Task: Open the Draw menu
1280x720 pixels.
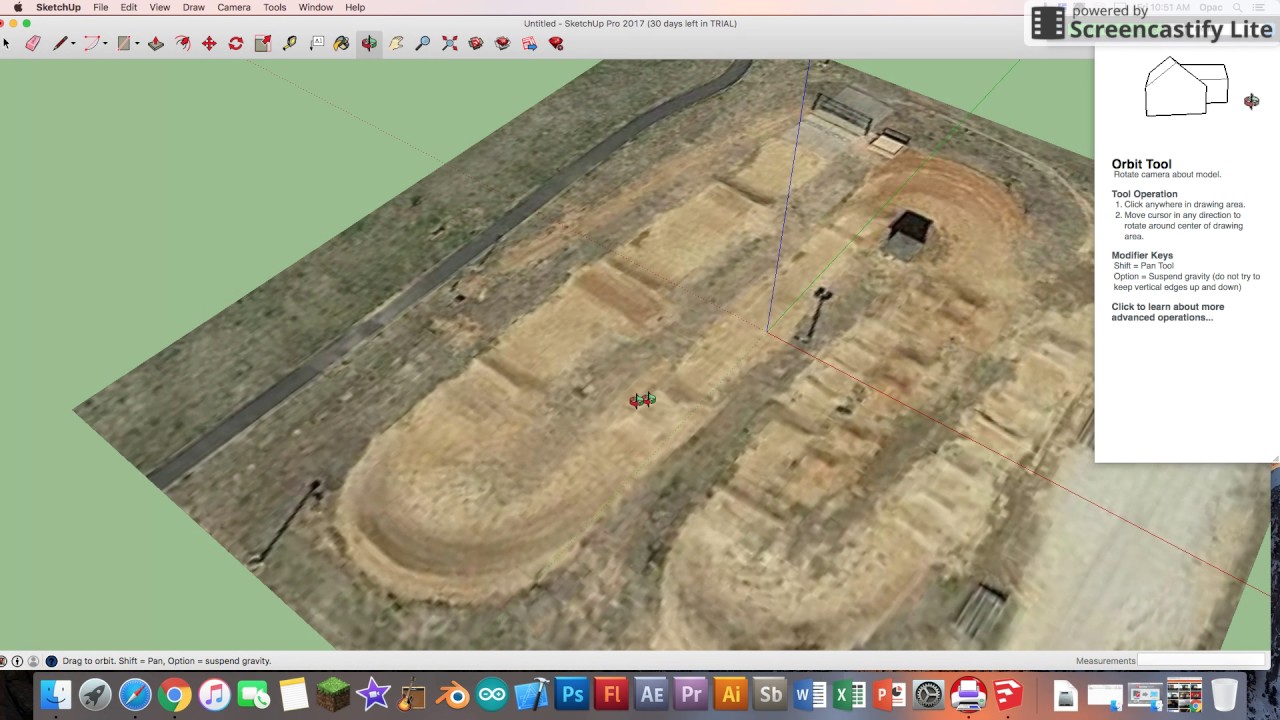Action: click(194, 7)
